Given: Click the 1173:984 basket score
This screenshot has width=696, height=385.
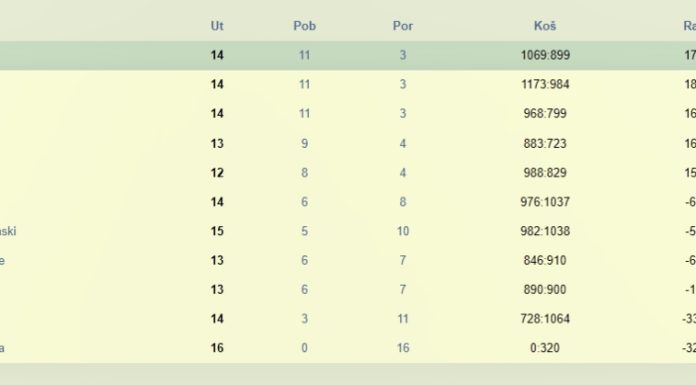Looking at the screenshot, I should pyautogui.click(x=545, y=84).
